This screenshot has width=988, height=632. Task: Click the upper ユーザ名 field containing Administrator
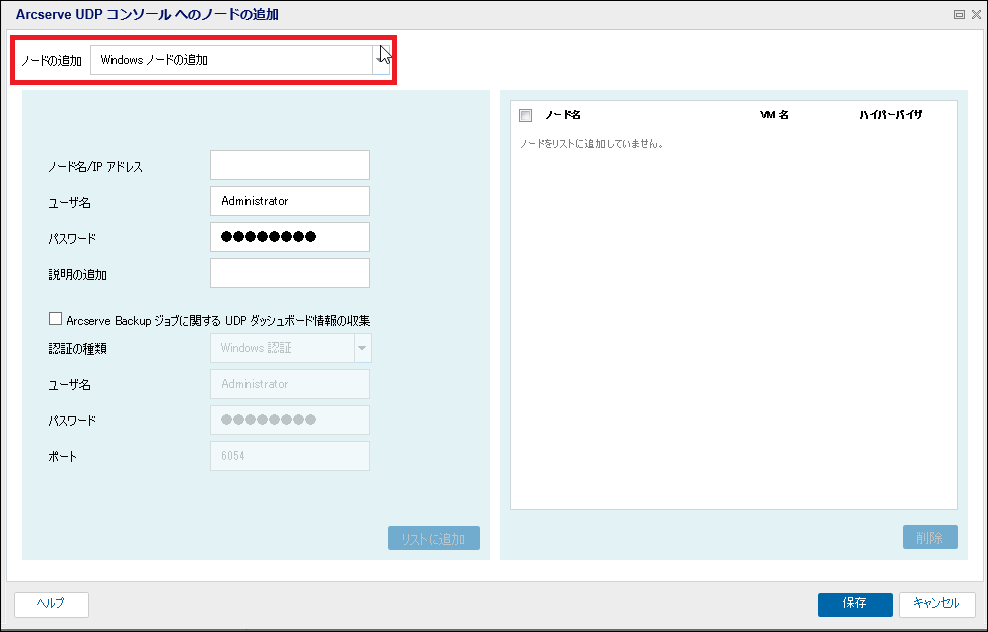pos(290,201)
